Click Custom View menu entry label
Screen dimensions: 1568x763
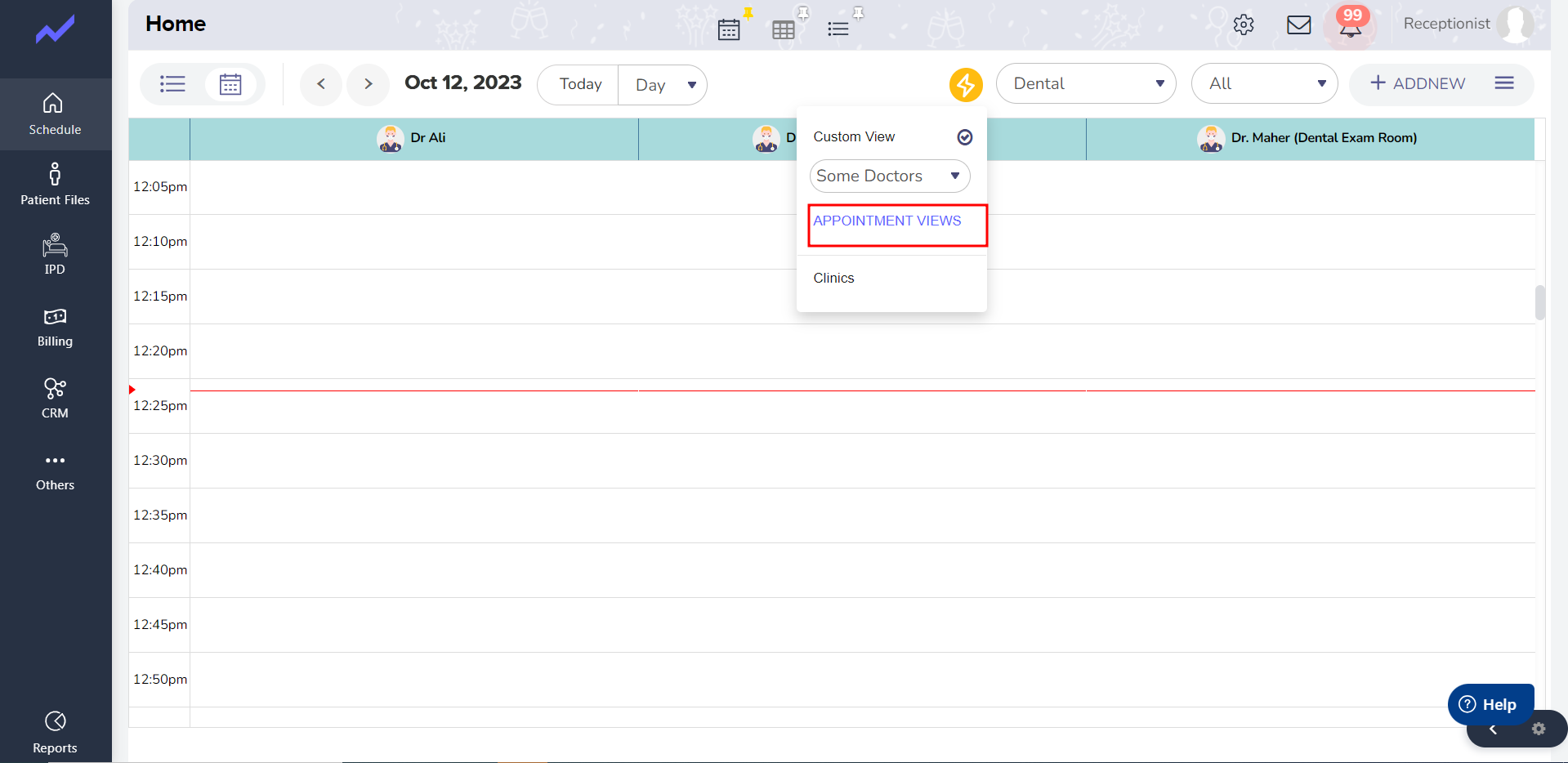(854, 136)
